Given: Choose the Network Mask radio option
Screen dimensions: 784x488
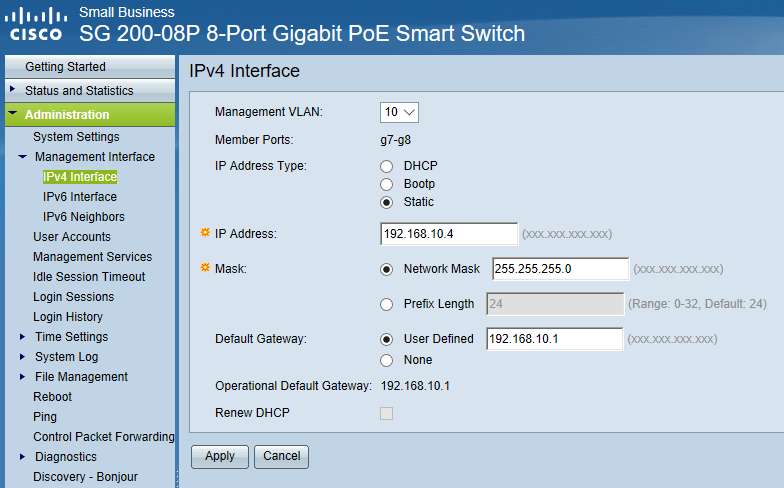Looking at the screenshot, I should point(386,270).
